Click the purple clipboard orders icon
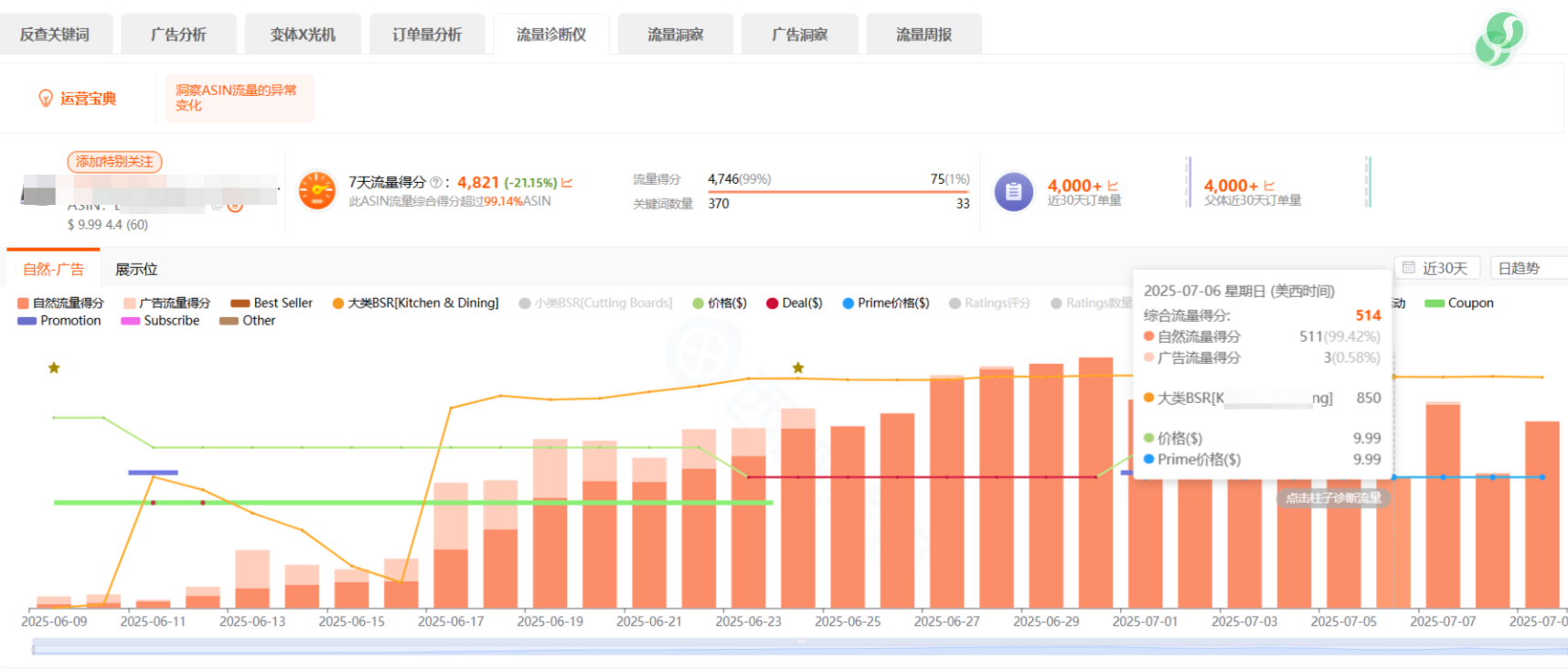 [1013, 191]
